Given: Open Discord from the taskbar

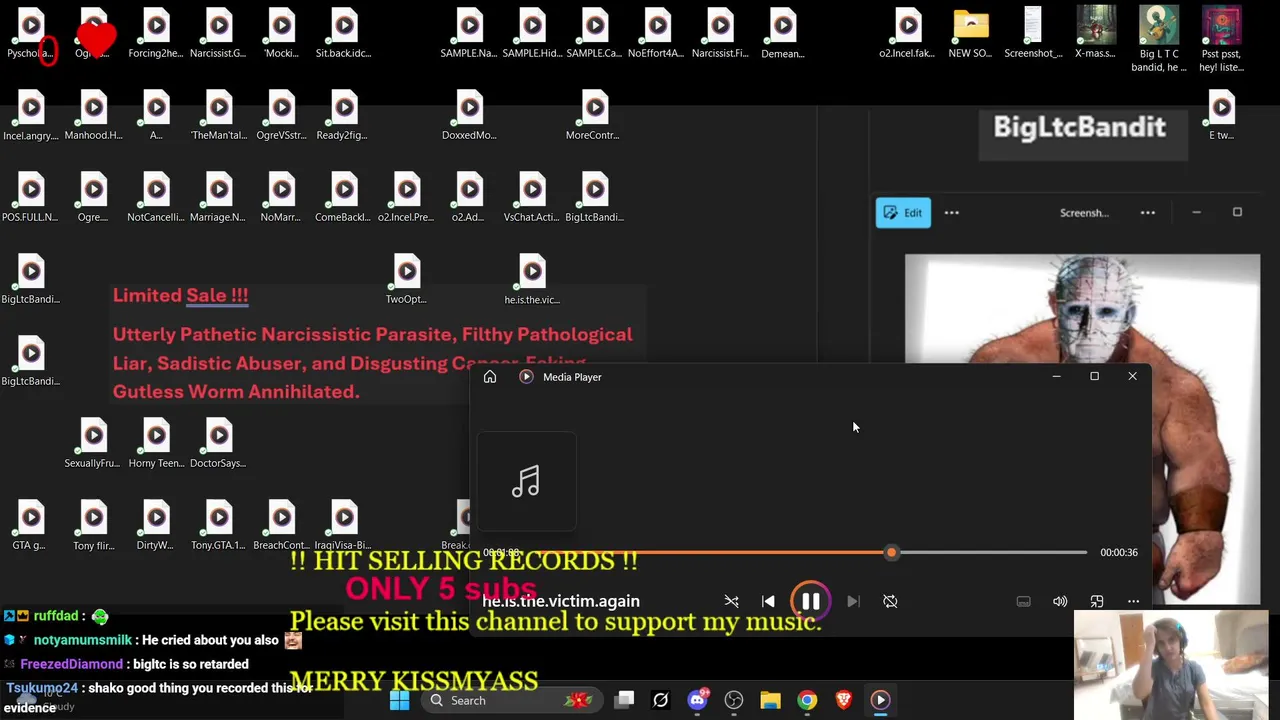Looking at the screenshot, I should click(x=697, y=700).
